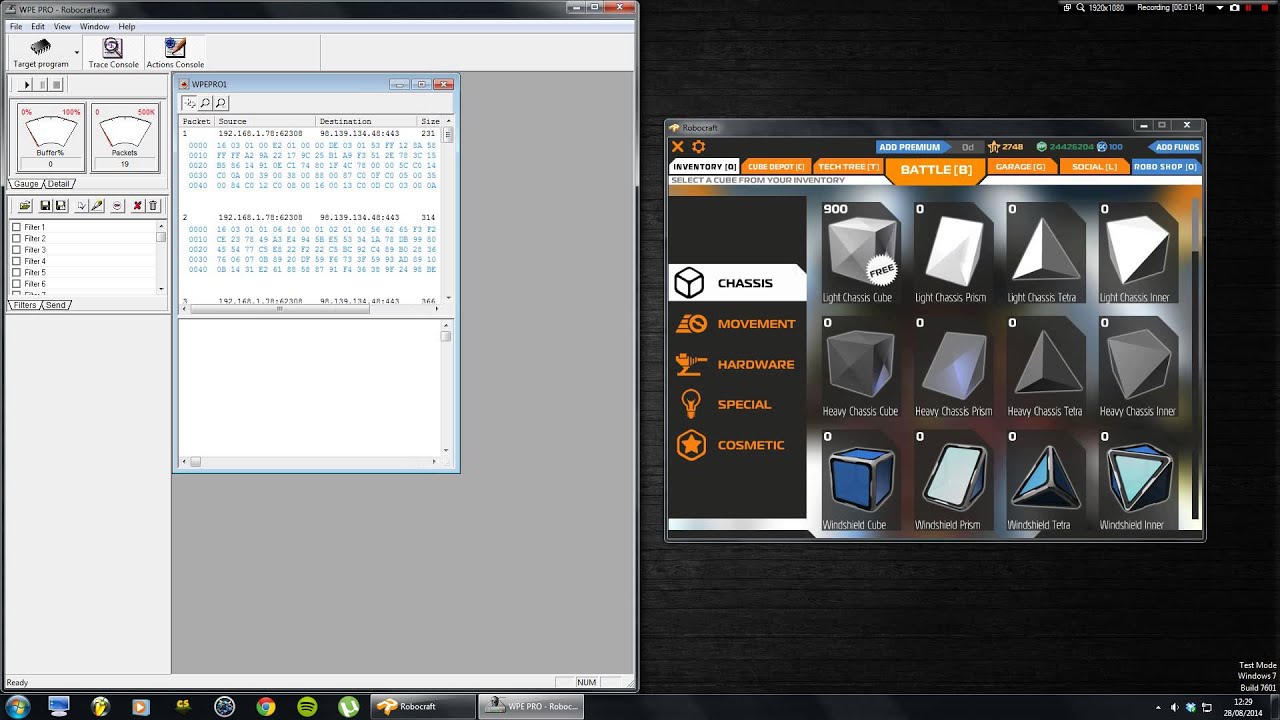Select packet 1 row with size 231
The height and width of the screenshot is (720, 1280).
[x=308, y=133]
